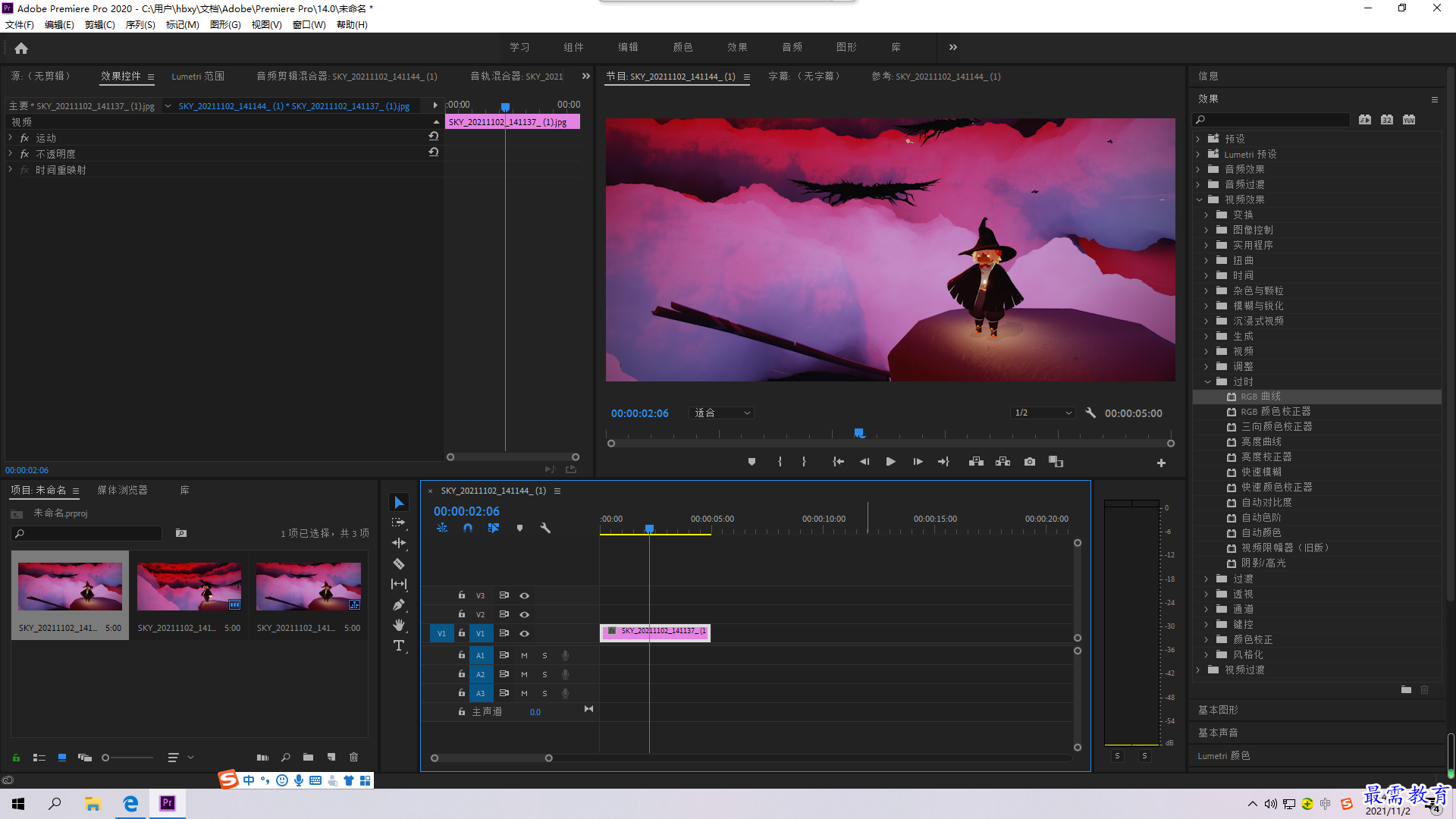Step back one frame in program monitor

864,462
